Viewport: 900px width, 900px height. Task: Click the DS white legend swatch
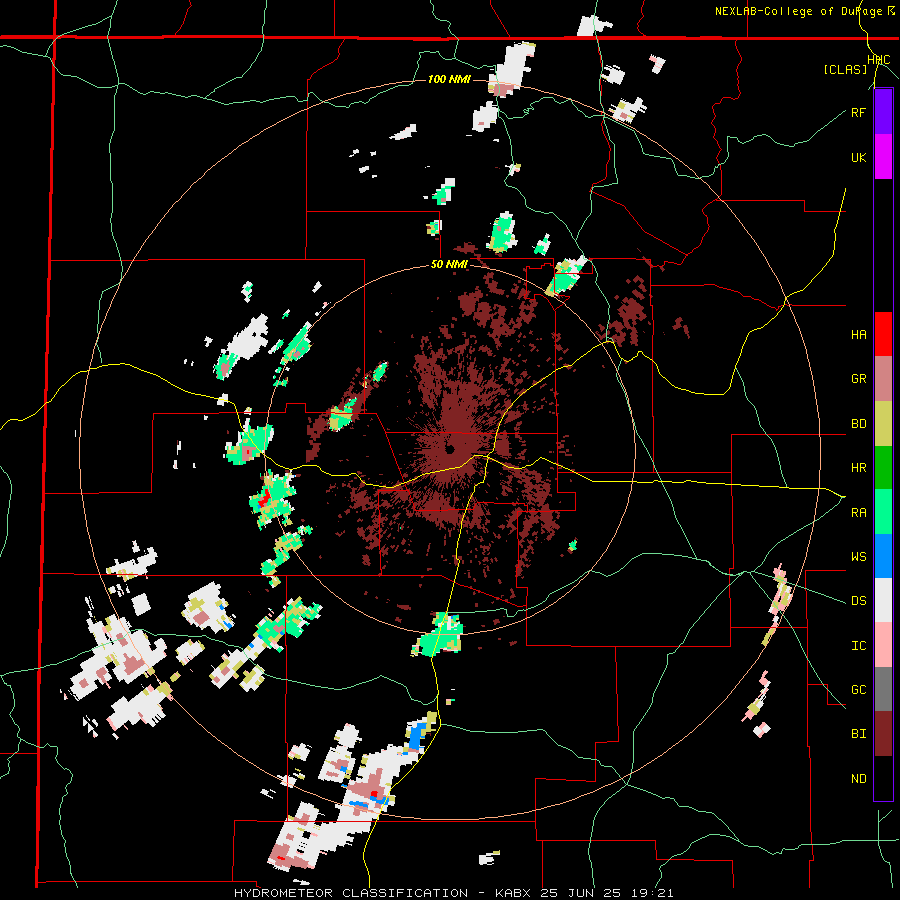point(883,600)
